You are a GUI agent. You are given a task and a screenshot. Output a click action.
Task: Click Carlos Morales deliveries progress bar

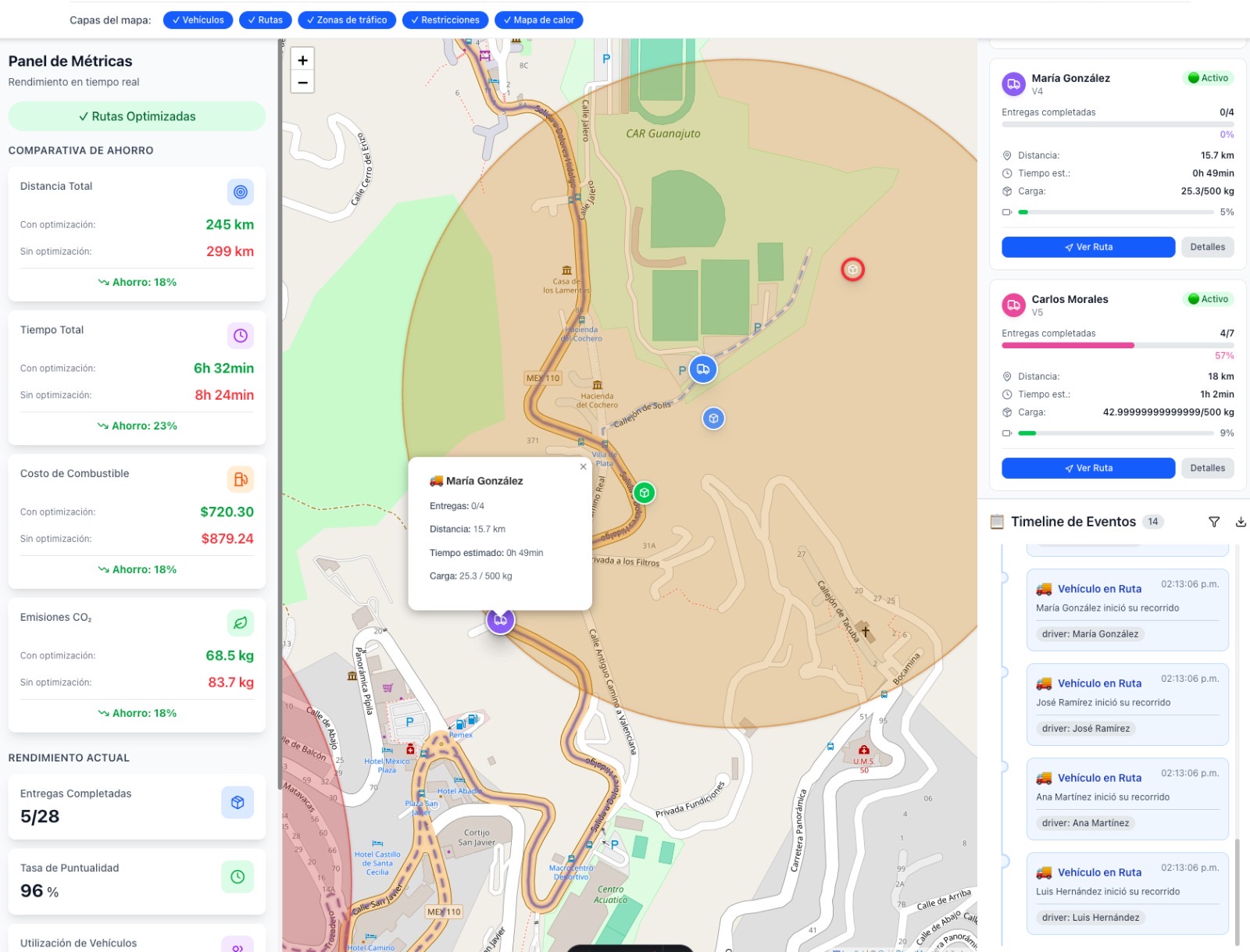[1117, 345]
